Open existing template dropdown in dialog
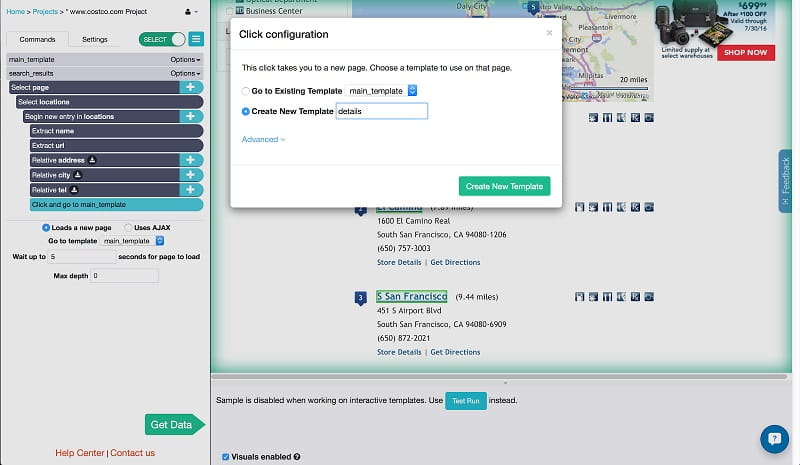Screen dimensions: 800x465 tap(381, 91)
